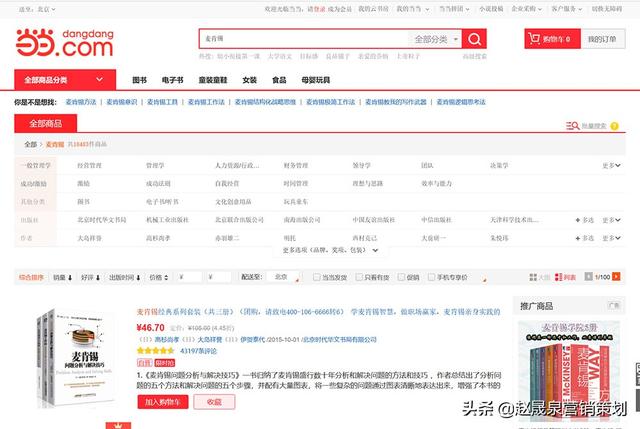Tick the 促销 promotion checkbox

pyautogui.click(x=402, y=277)
